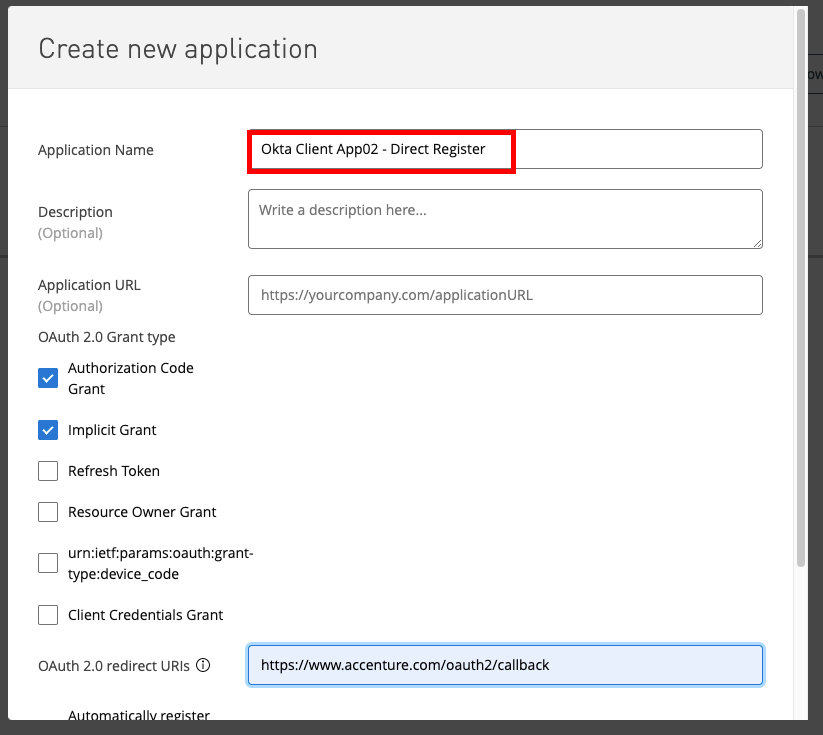Enable the Client Credentials Grant checkbox

pos(48,615)
